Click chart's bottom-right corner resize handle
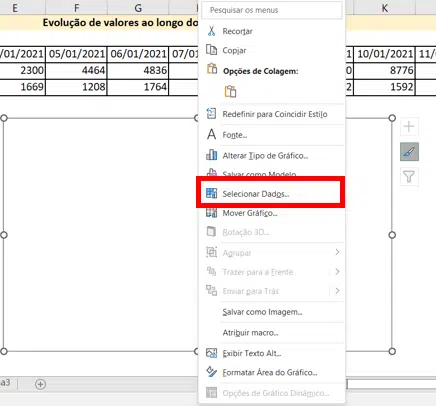 click(x=392, y=351)
